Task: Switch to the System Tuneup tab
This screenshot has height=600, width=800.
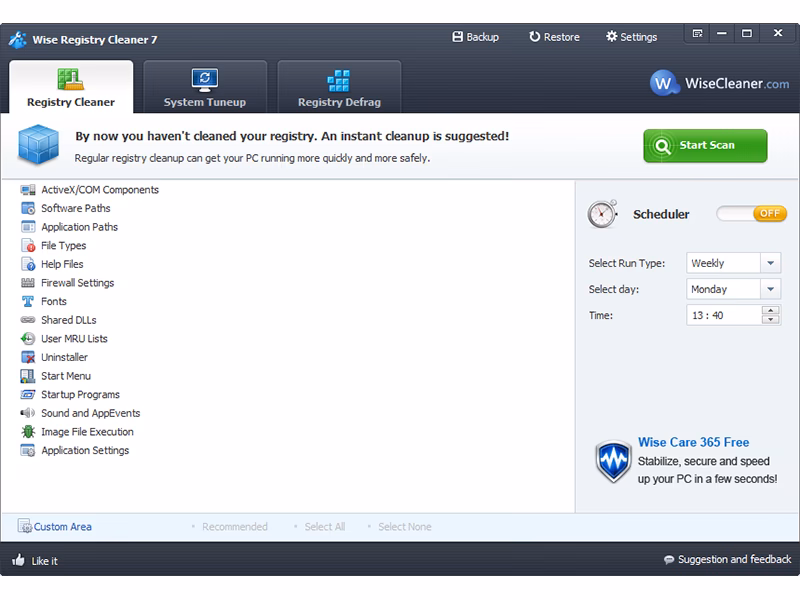Action: click(205, 88)
